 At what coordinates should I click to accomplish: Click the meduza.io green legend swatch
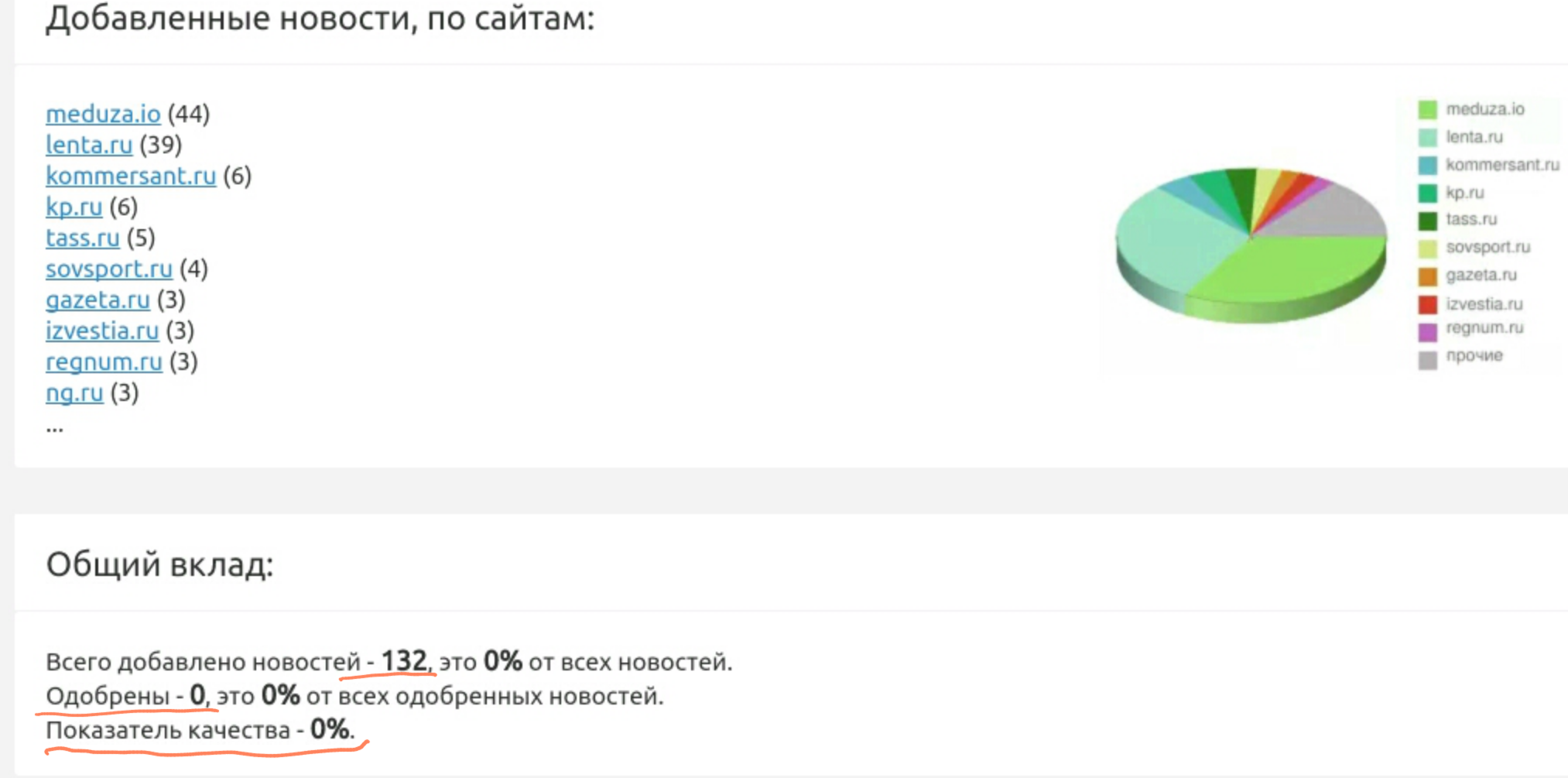(x=1427, y=109)
